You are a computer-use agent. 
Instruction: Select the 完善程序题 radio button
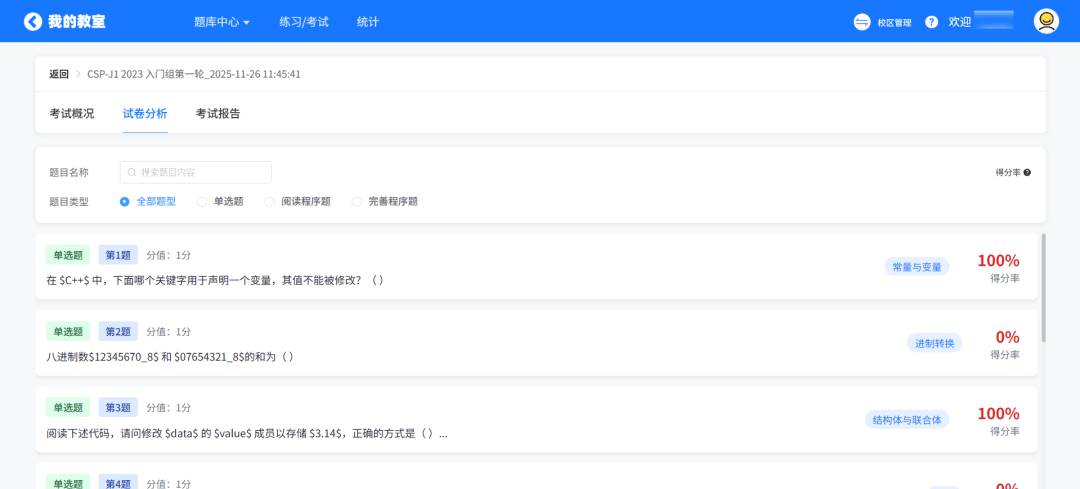pyautogui.click(x=357, y=202)
